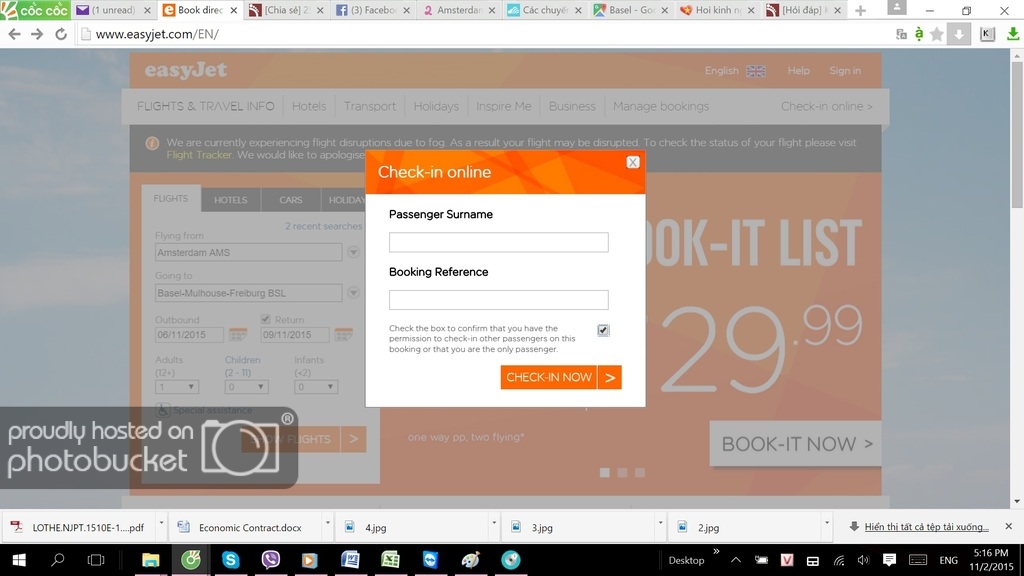
Task: Click the BOOK-IT NOW button
Action: (796, 443)
